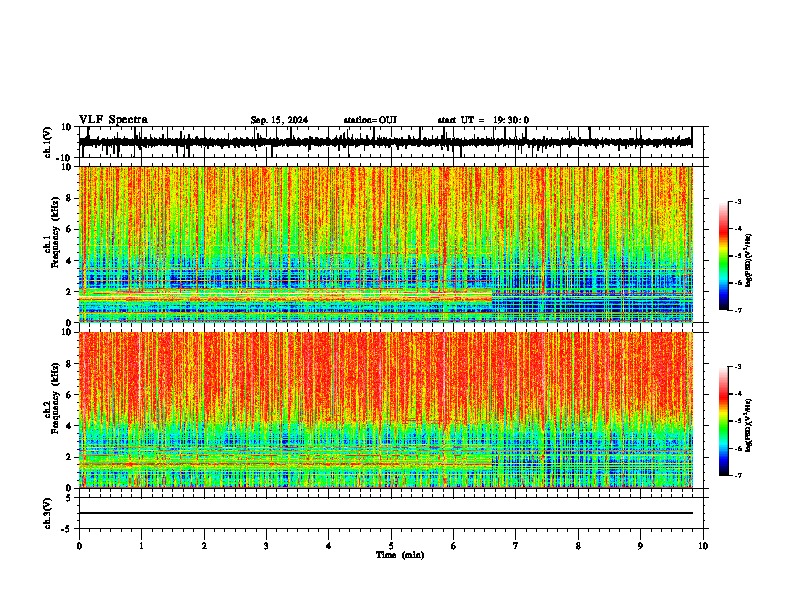Image resolution: width=792 pixels, height=612 pixels.
Task: Click the ch.1 spectrogram panel
Action: point(385,244)
